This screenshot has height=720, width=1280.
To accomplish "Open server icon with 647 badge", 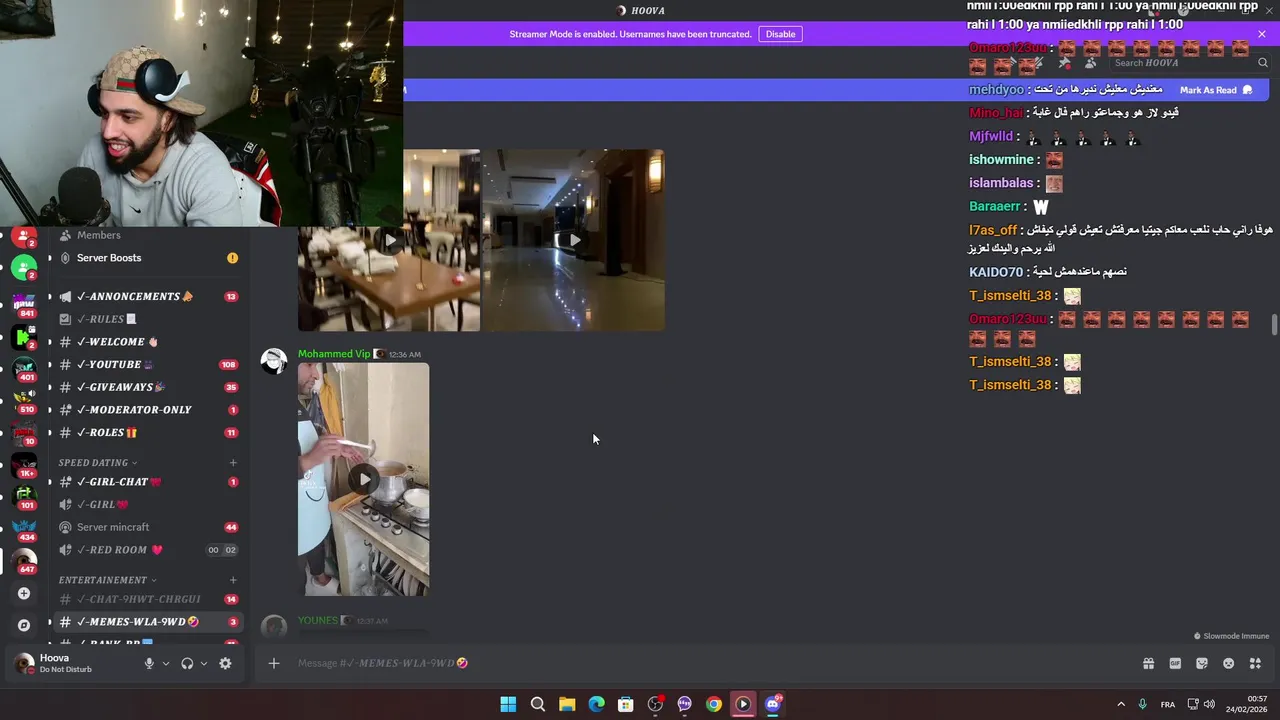I will click(x=24, y=561).
